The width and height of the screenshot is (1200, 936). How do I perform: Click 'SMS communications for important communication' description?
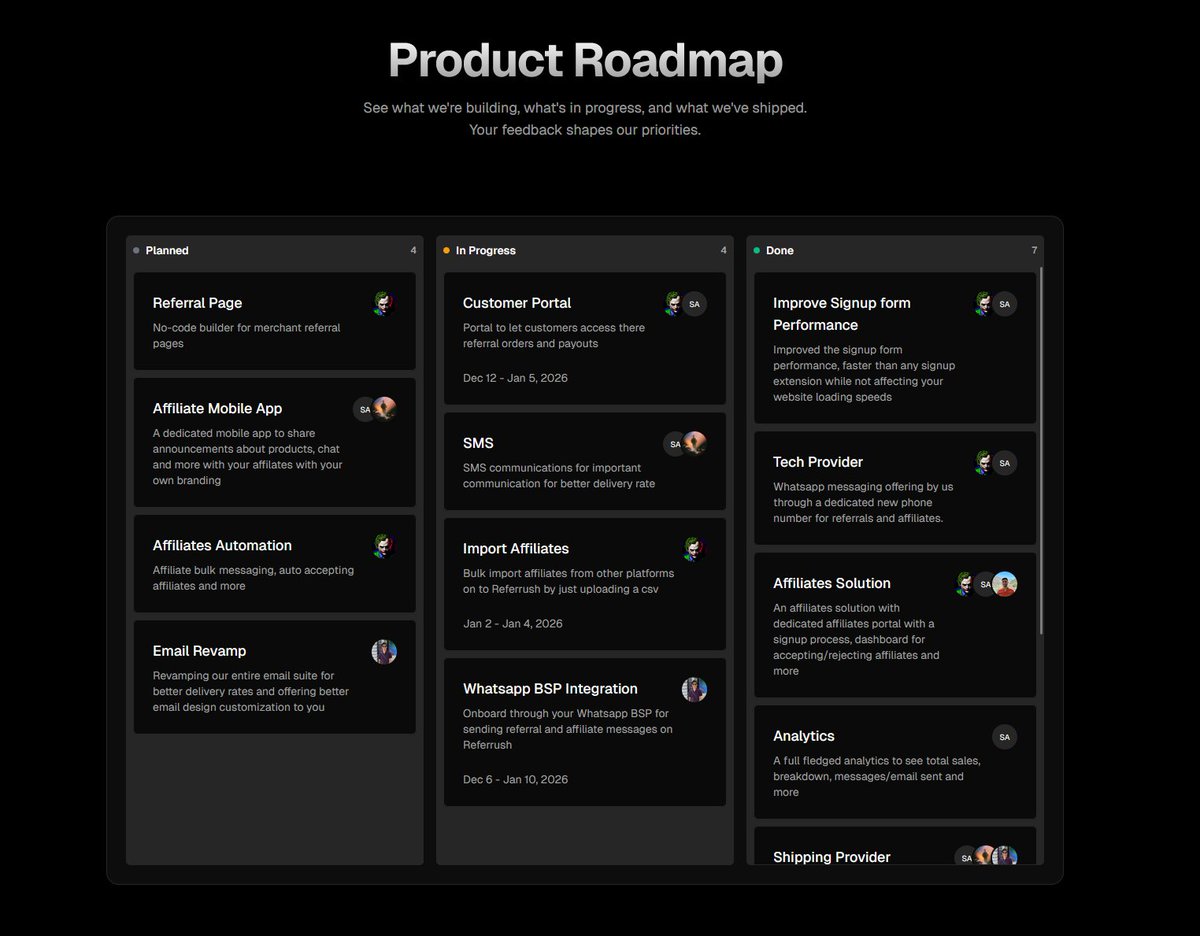(x=559, y=476)
